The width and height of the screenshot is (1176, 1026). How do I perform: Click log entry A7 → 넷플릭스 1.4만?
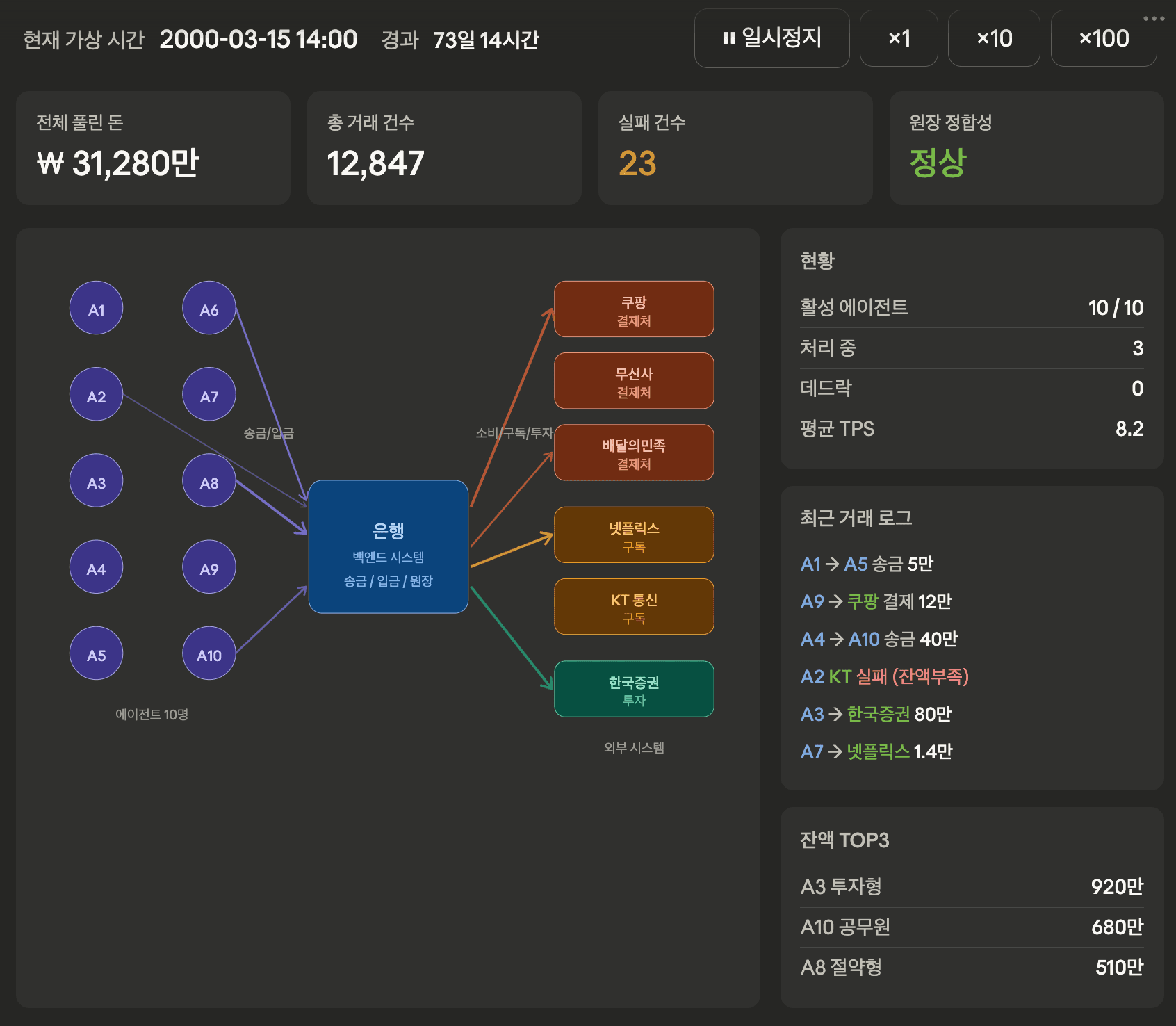[876, 751]
